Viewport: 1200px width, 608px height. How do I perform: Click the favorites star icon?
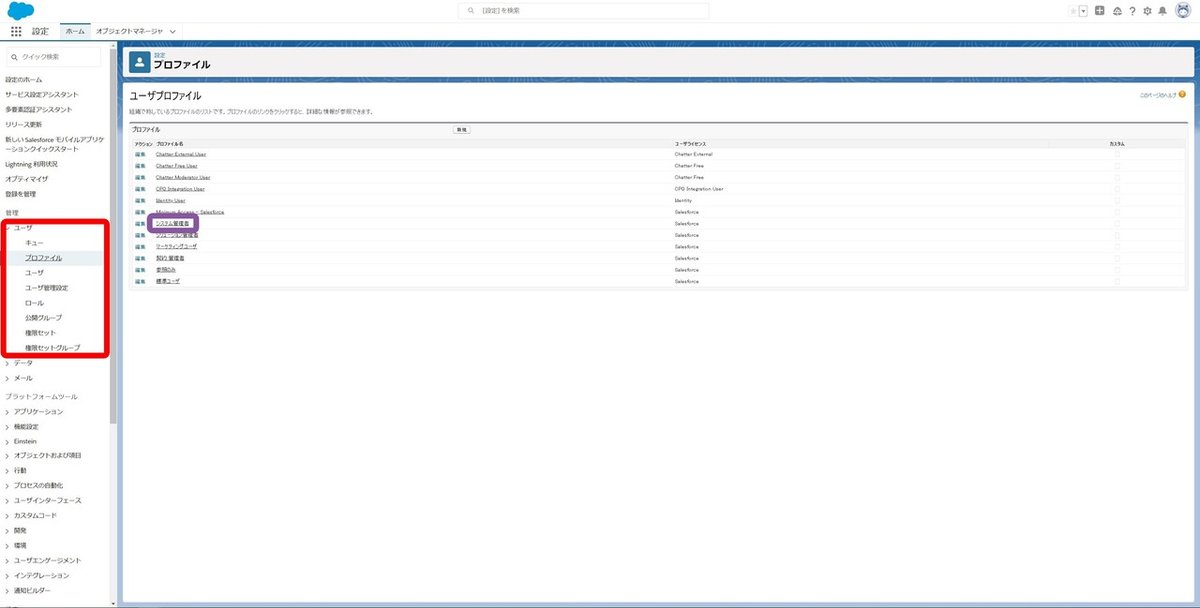1073,11
